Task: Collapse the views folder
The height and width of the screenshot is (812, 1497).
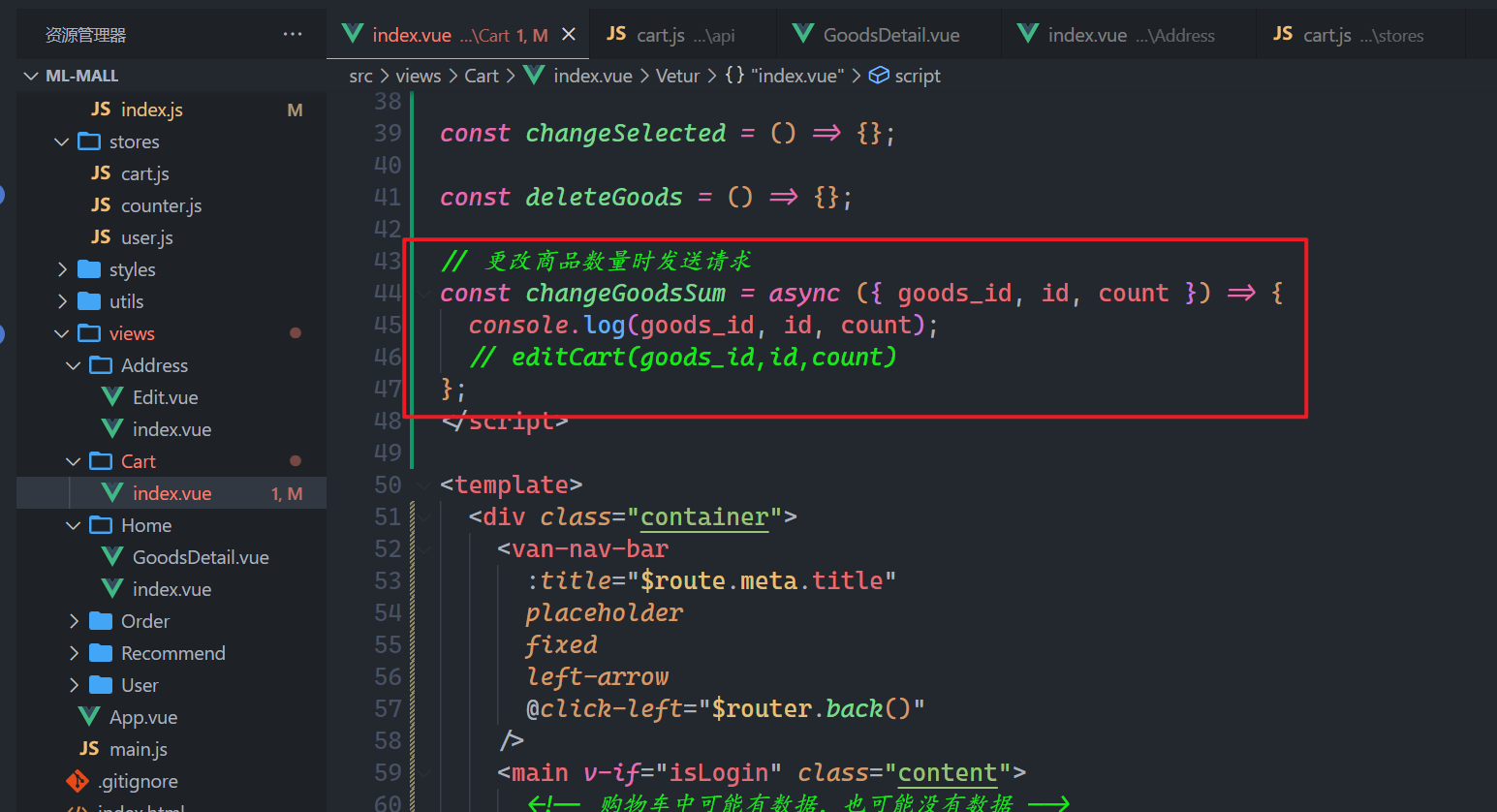Action: (62, 333)
